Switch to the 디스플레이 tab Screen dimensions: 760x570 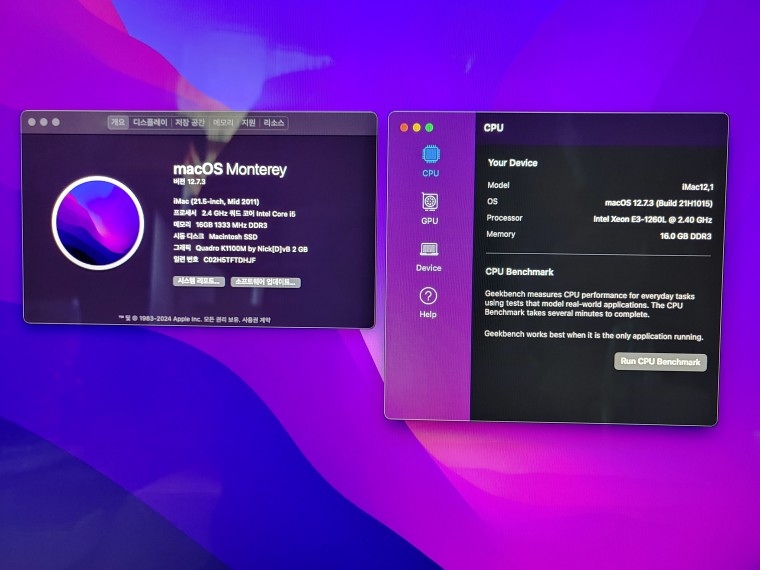[150, 123]
